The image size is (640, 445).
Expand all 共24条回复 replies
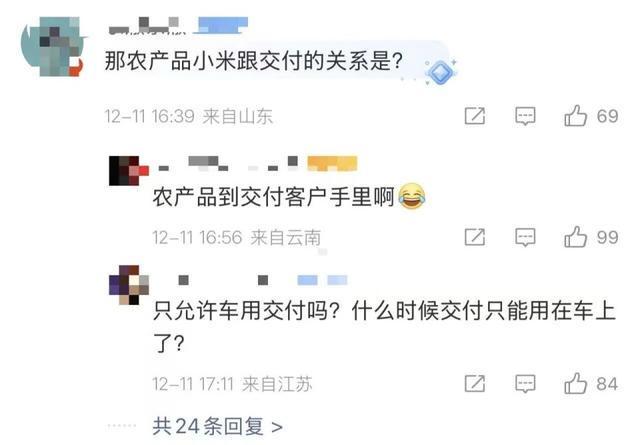point(218,426)
